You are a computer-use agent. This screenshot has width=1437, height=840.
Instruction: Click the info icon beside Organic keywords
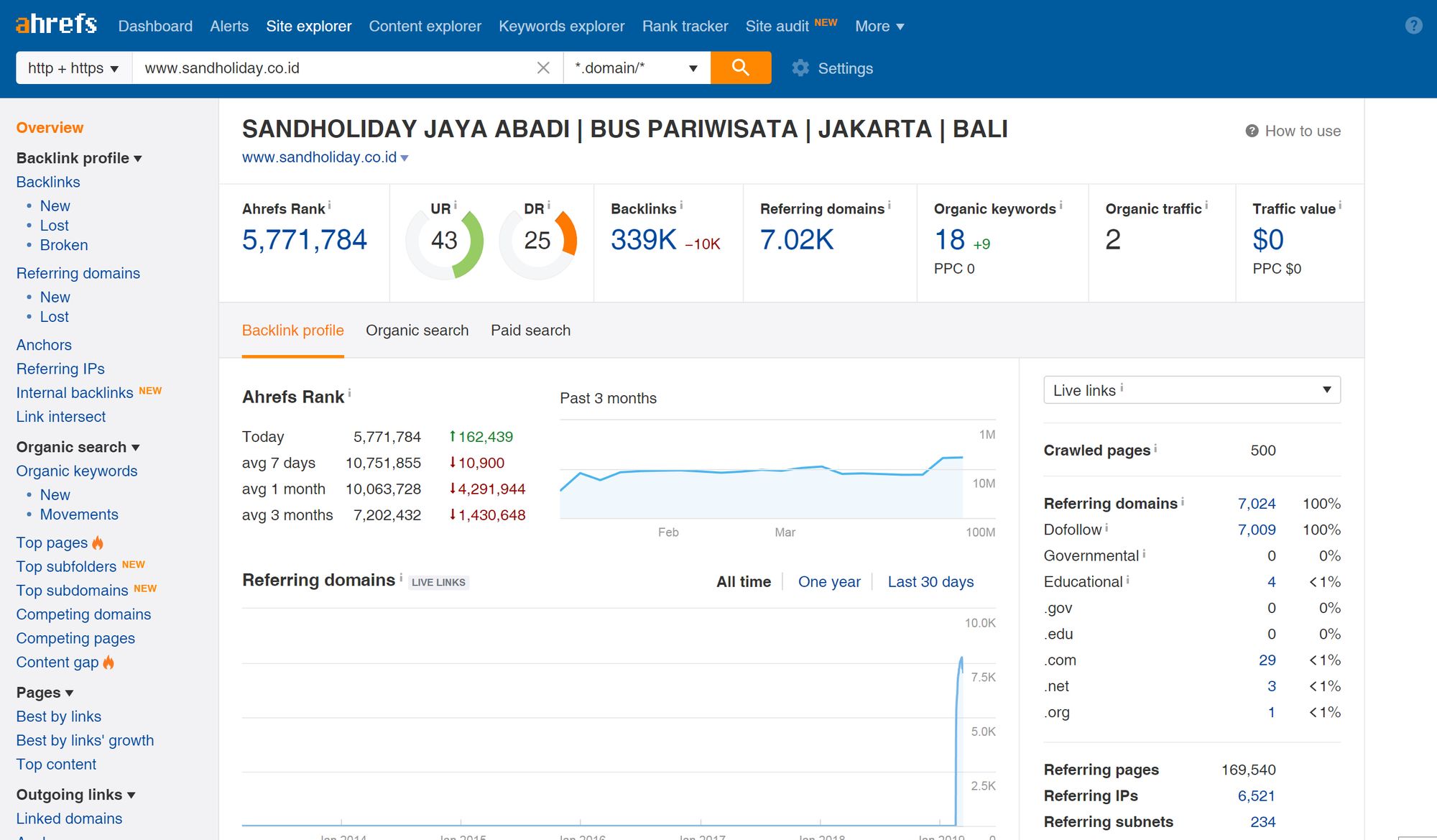[1061, 206]
